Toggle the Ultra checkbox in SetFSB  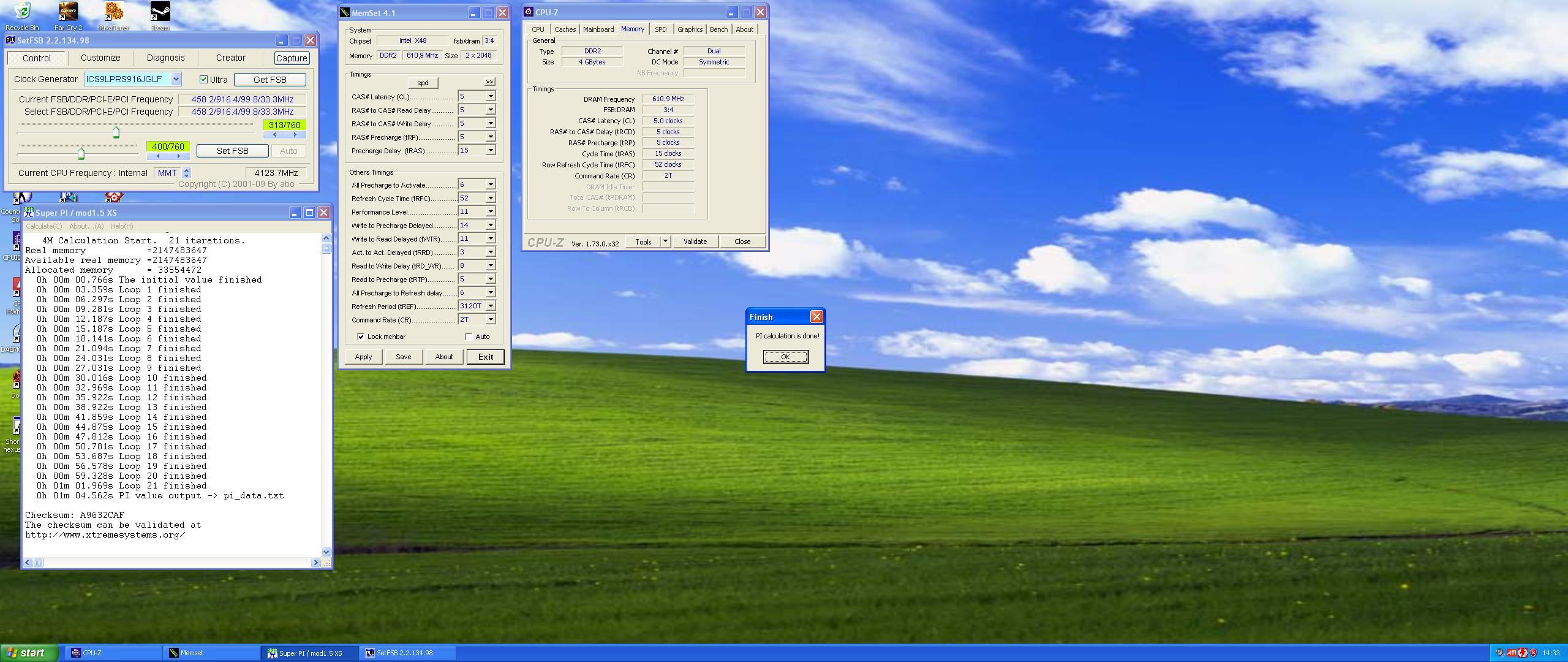204,80
